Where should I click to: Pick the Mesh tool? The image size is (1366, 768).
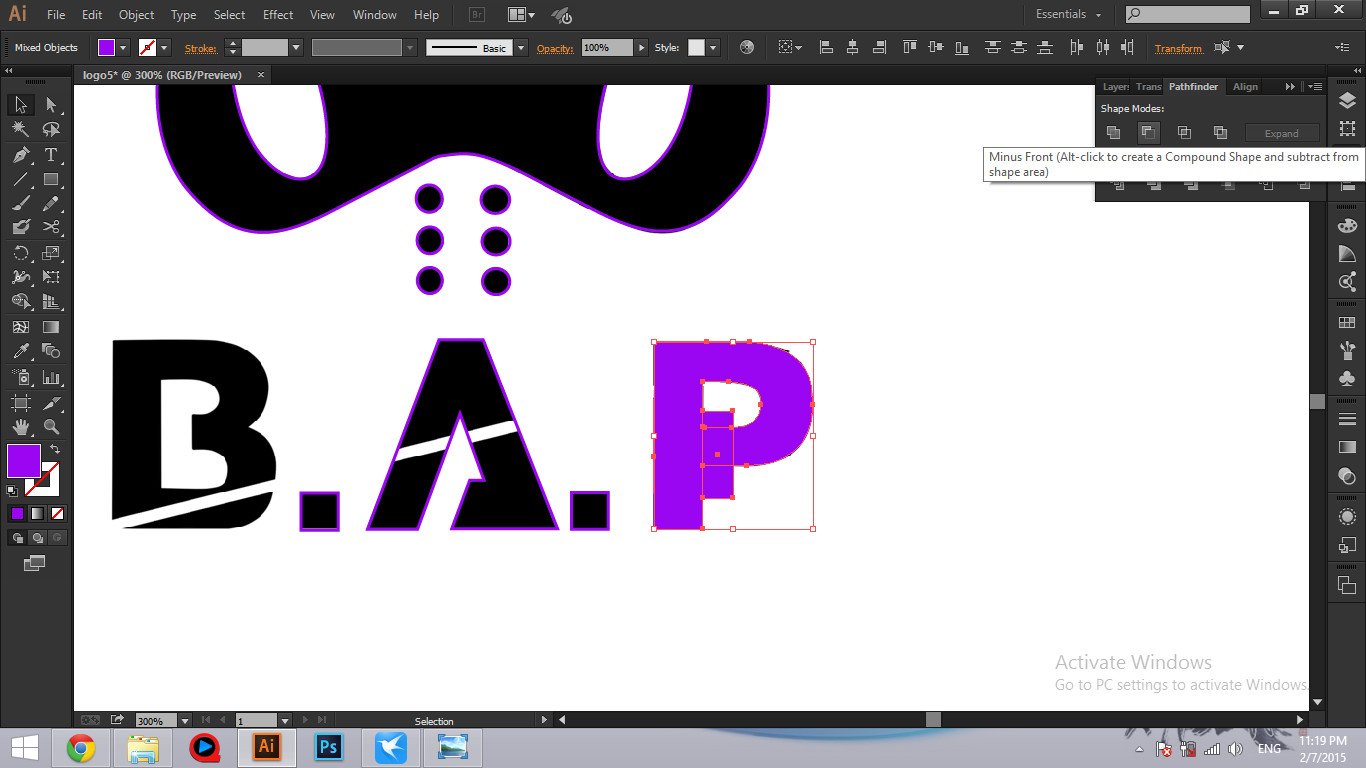(x=21, y=327)
